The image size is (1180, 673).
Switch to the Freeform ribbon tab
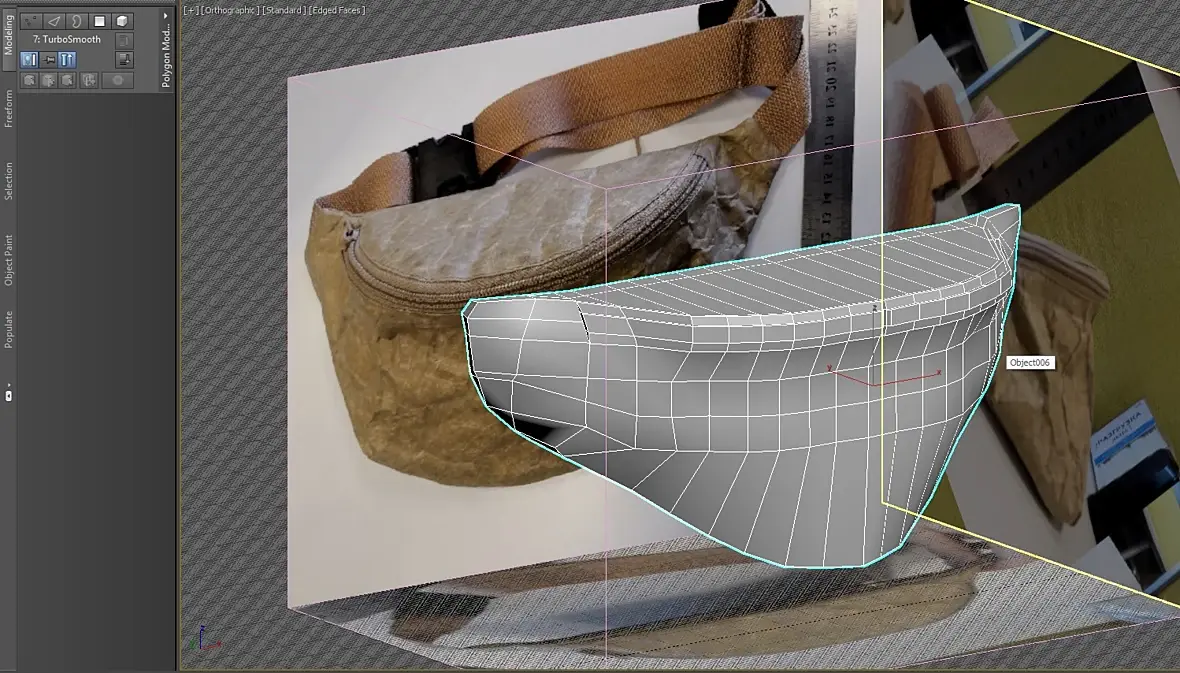coord(8,108)
